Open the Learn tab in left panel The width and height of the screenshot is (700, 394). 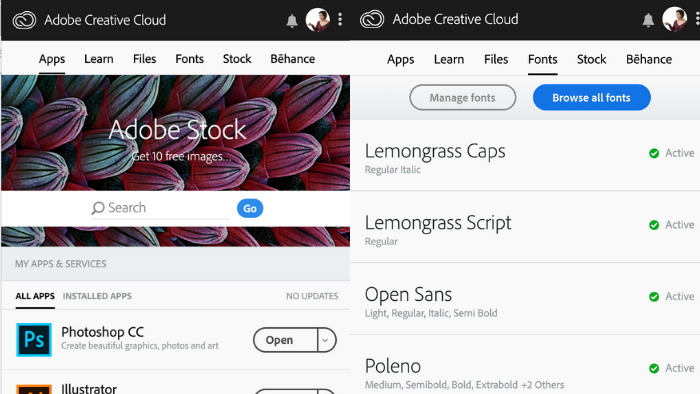pyautogui.click(x=99, y=59)
